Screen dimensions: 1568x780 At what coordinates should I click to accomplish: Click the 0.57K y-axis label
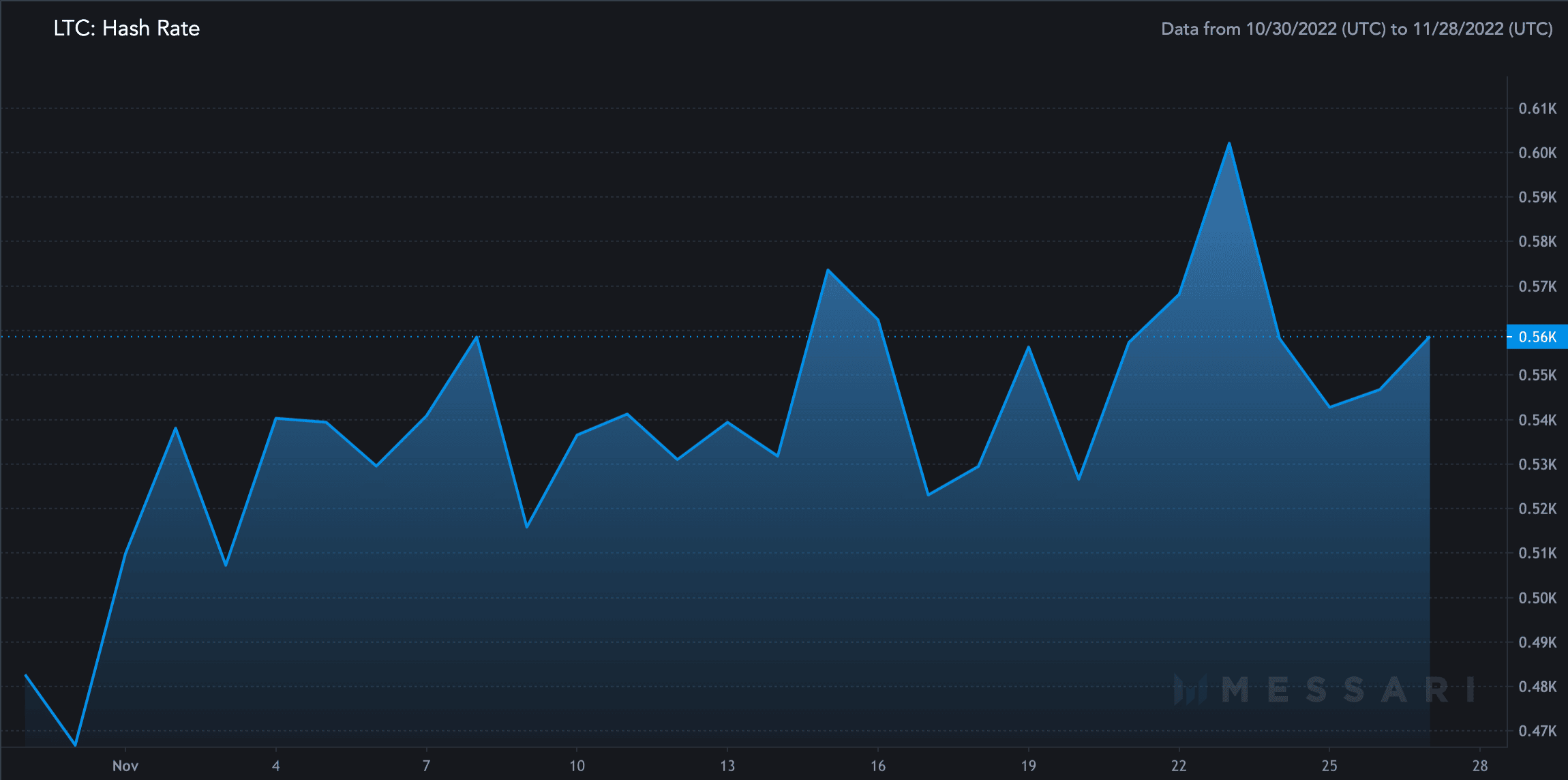[x=1538, y=286]
